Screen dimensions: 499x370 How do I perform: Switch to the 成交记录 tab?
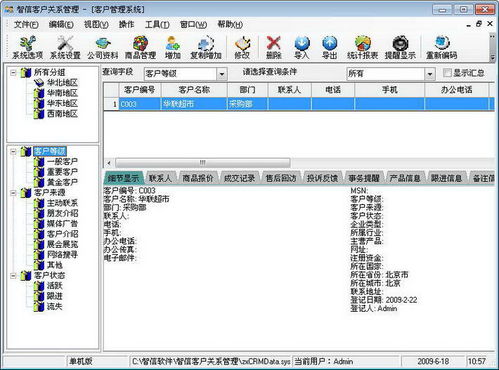(x=239, y=178)
